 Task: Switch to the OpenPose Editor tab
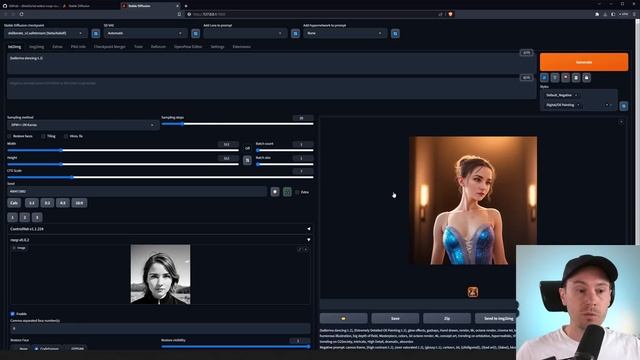188,47
